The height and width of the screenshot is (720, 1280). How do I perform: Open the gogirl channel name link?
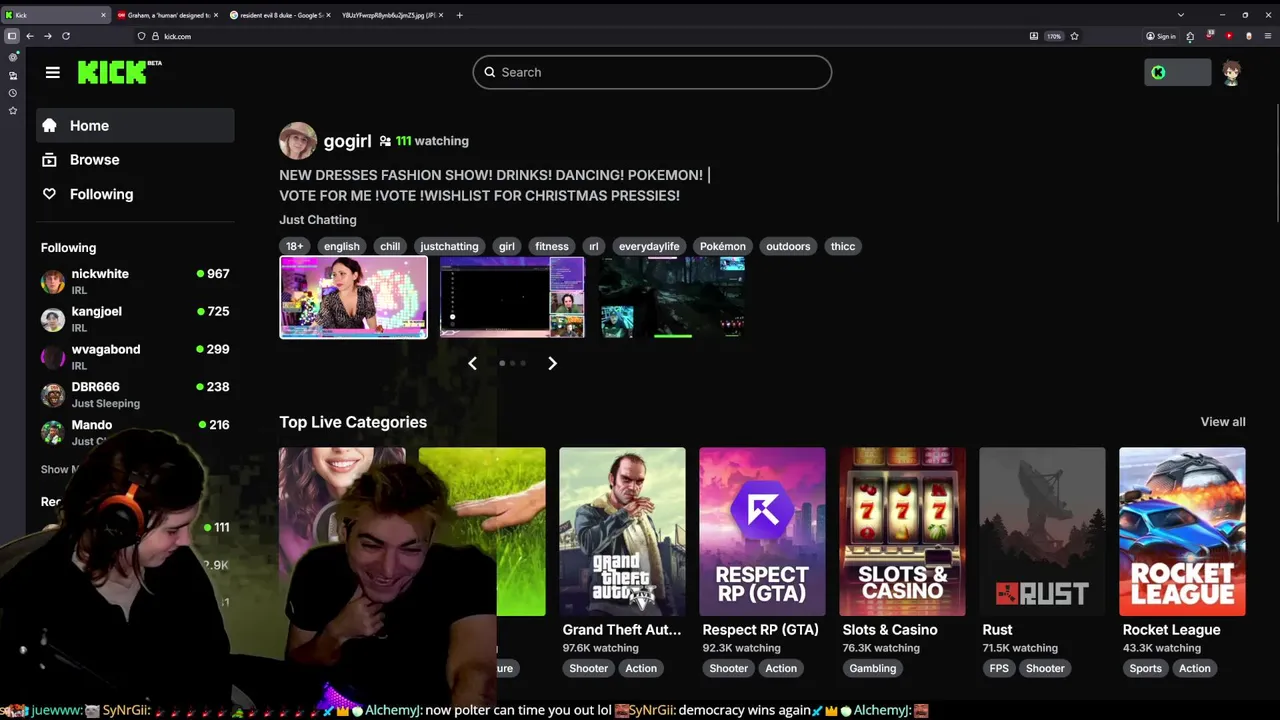pyautogui.click(x=347, y=141)
